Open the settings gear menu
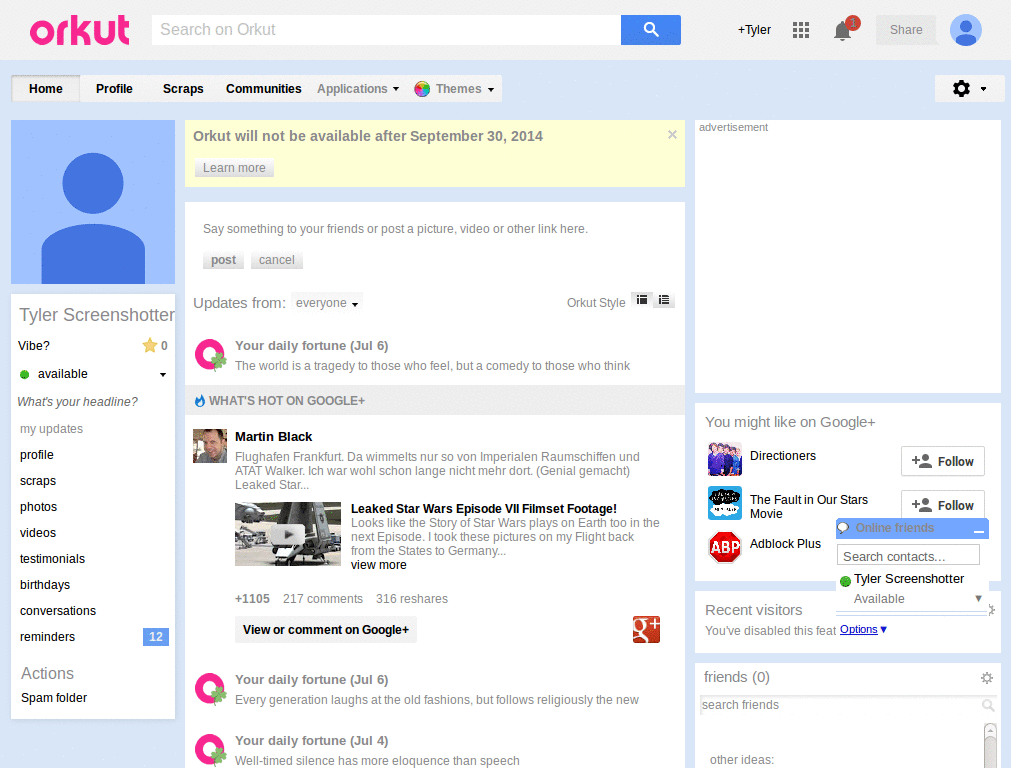1024x768 pixels. pyautogui.click(x=969, y=89)
